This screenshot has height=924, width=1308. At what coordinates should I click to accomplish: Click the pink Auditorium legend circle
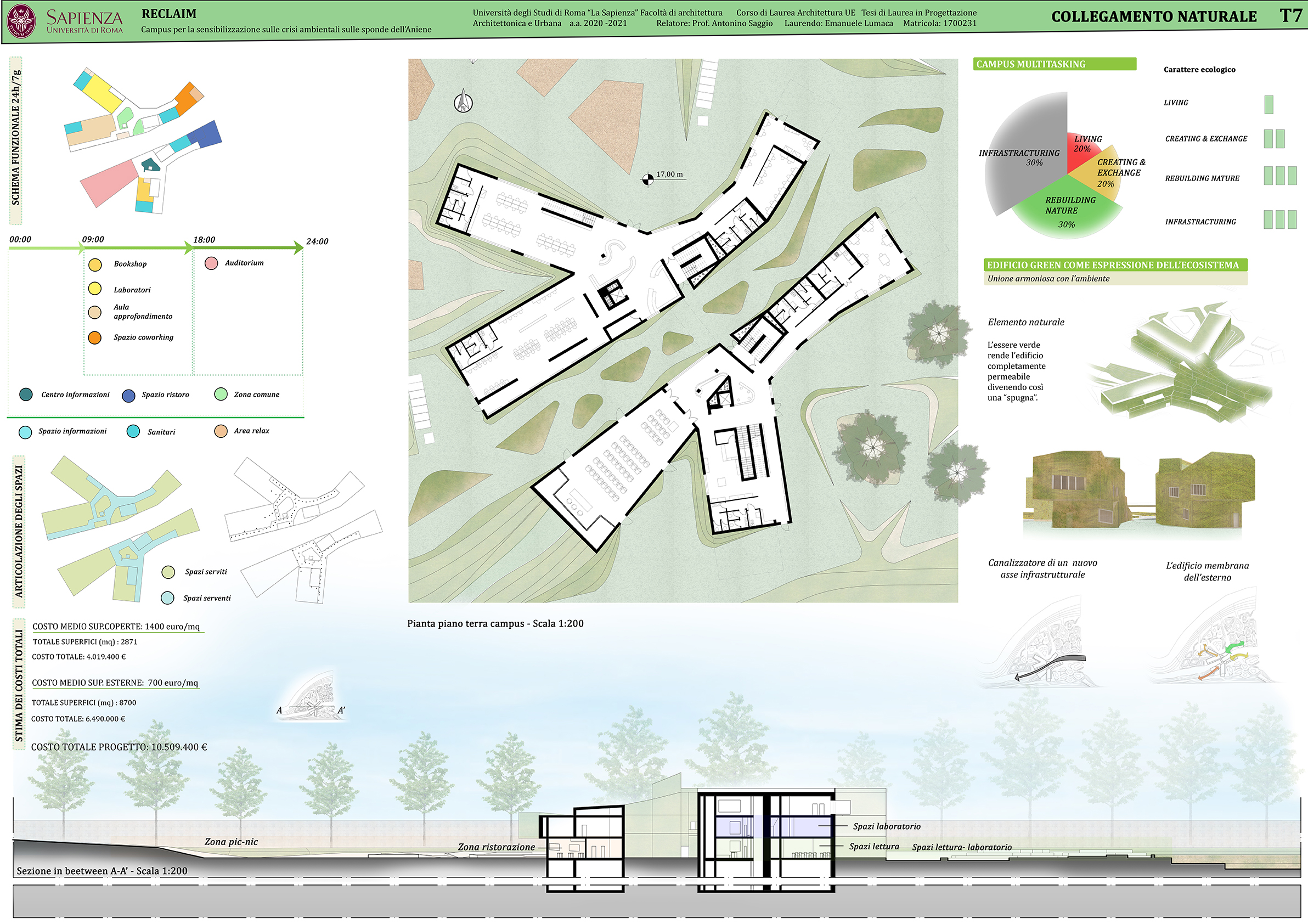[x=211, y=263]
